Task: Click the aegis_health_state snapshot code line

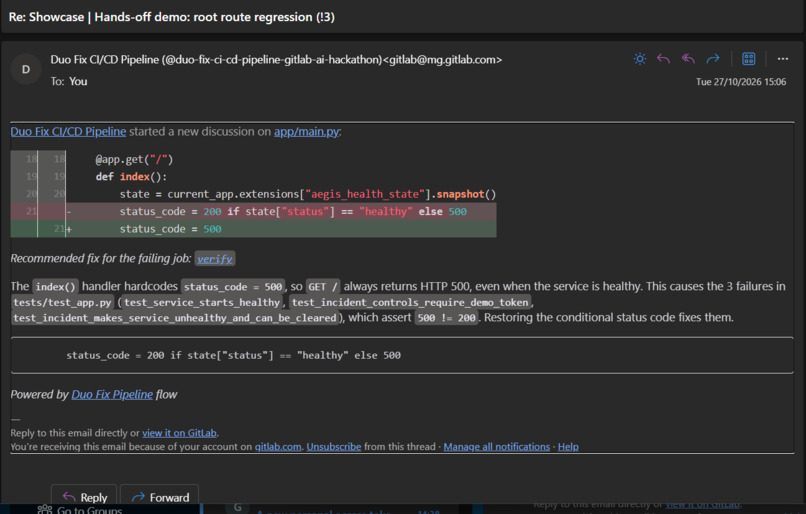Action: tap(307, 194)
